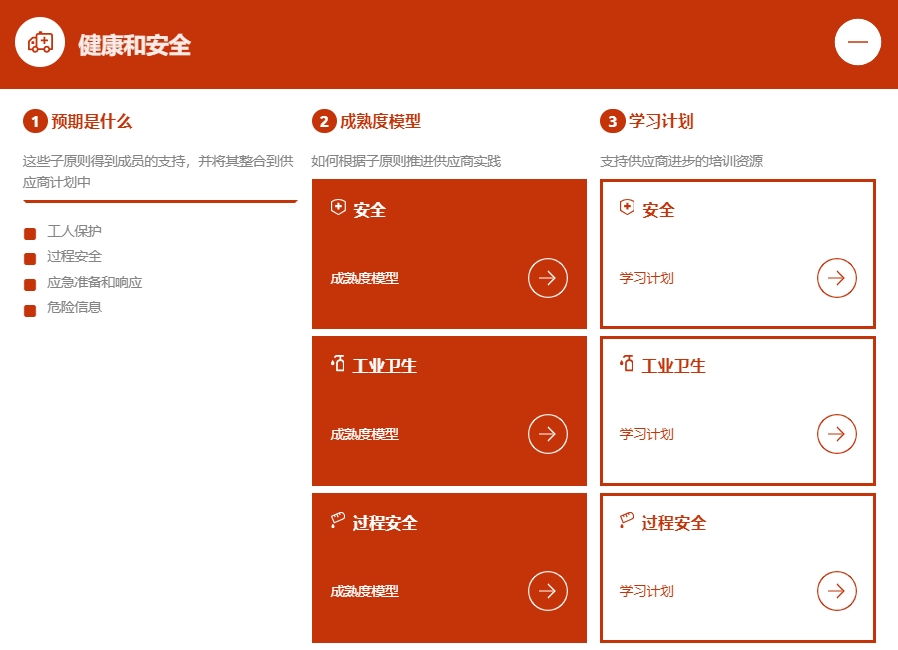This screenshot has height=650, width=898.
Task: Click arrow icon on 安全 成熟度模型 card
Action: coord(547,278)
